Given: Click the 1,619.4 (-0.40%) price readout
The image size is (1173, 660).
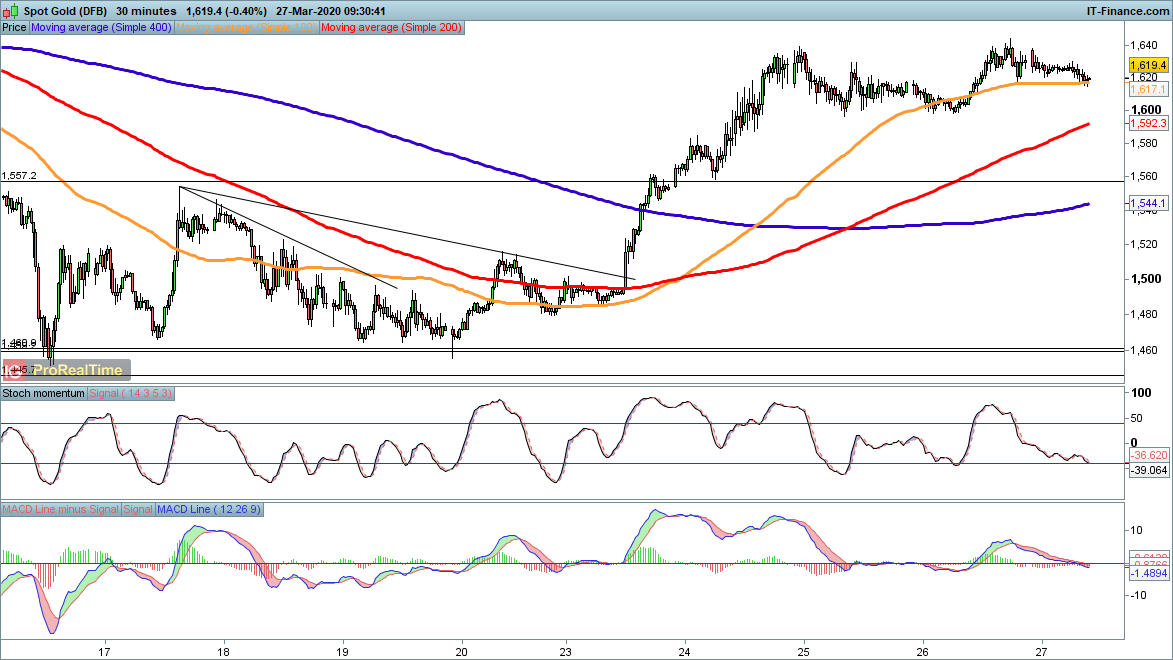Looking at the screenshot, I should [x=226, y=11].
